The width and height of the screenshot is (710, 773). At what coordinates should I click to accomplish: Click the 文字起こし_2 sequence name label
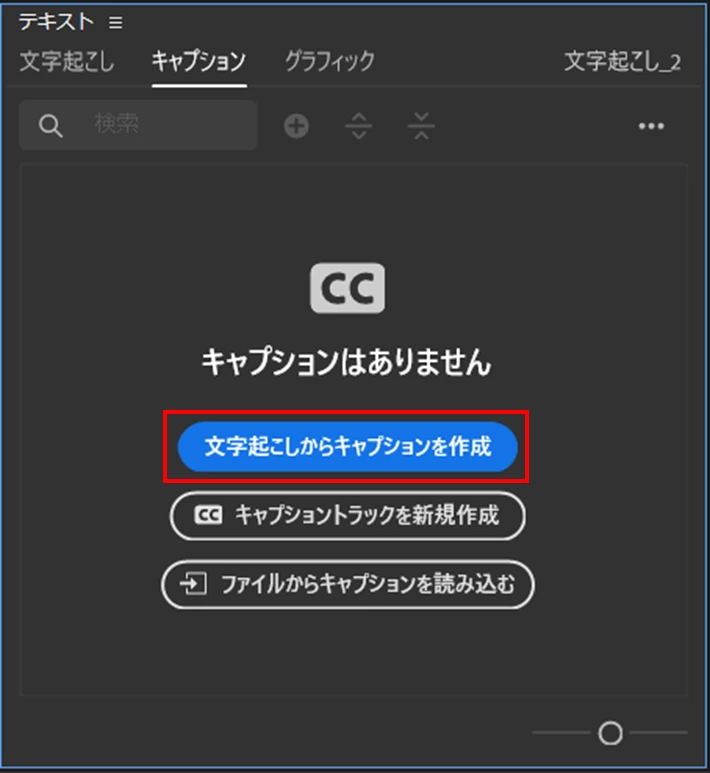623,62
